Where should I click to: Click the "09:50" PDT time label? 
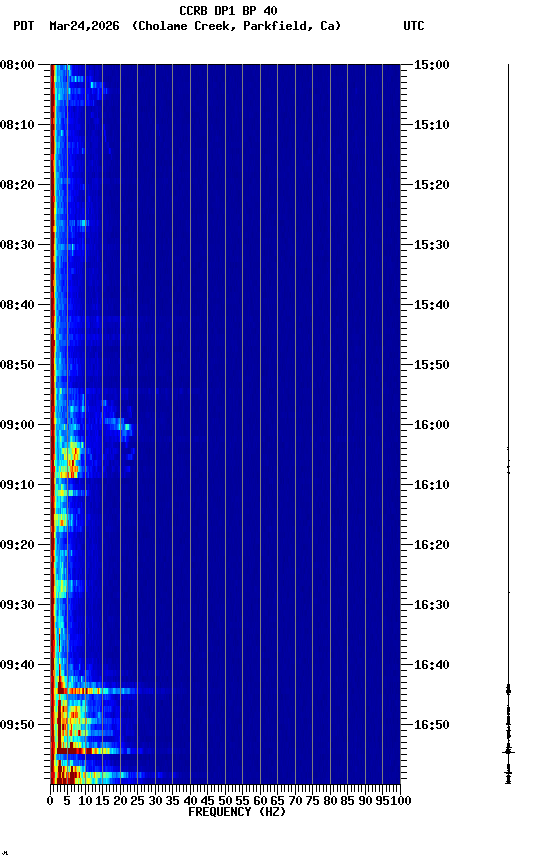[x=17, y=725]
